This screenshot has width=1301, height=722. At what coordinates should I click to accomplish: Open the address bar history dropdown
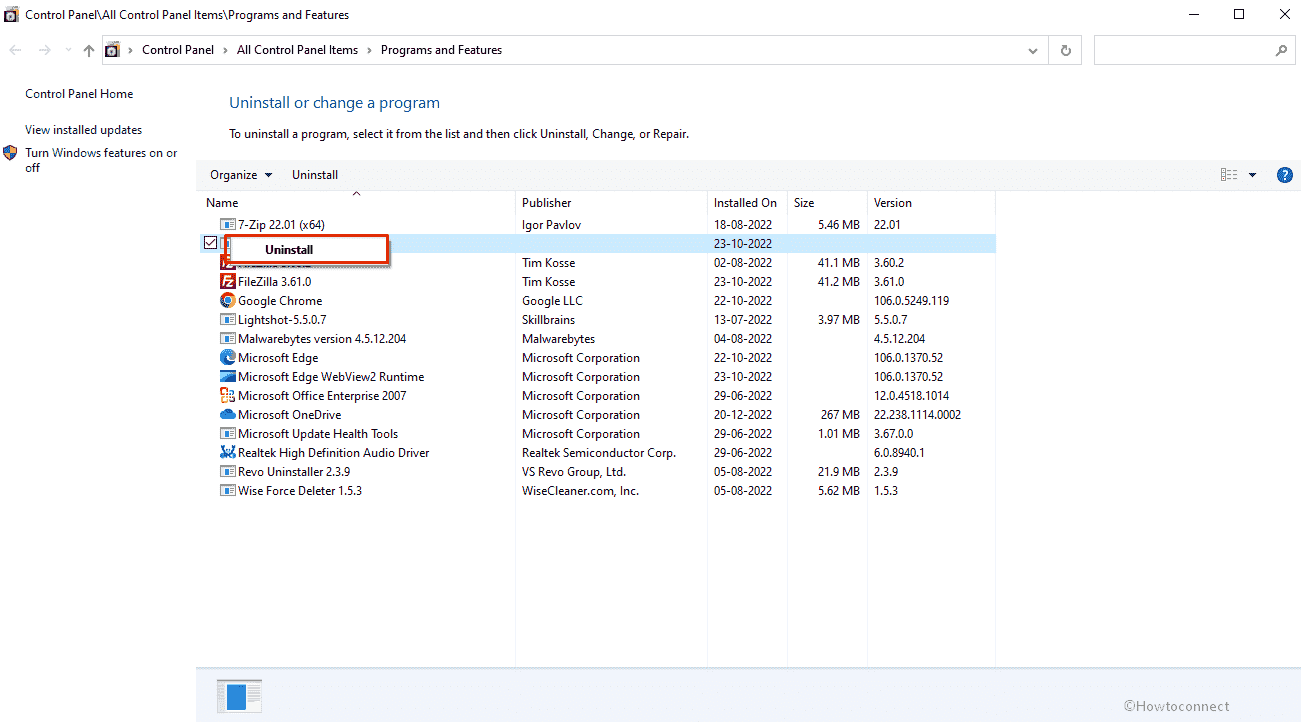click(1033, 50)
